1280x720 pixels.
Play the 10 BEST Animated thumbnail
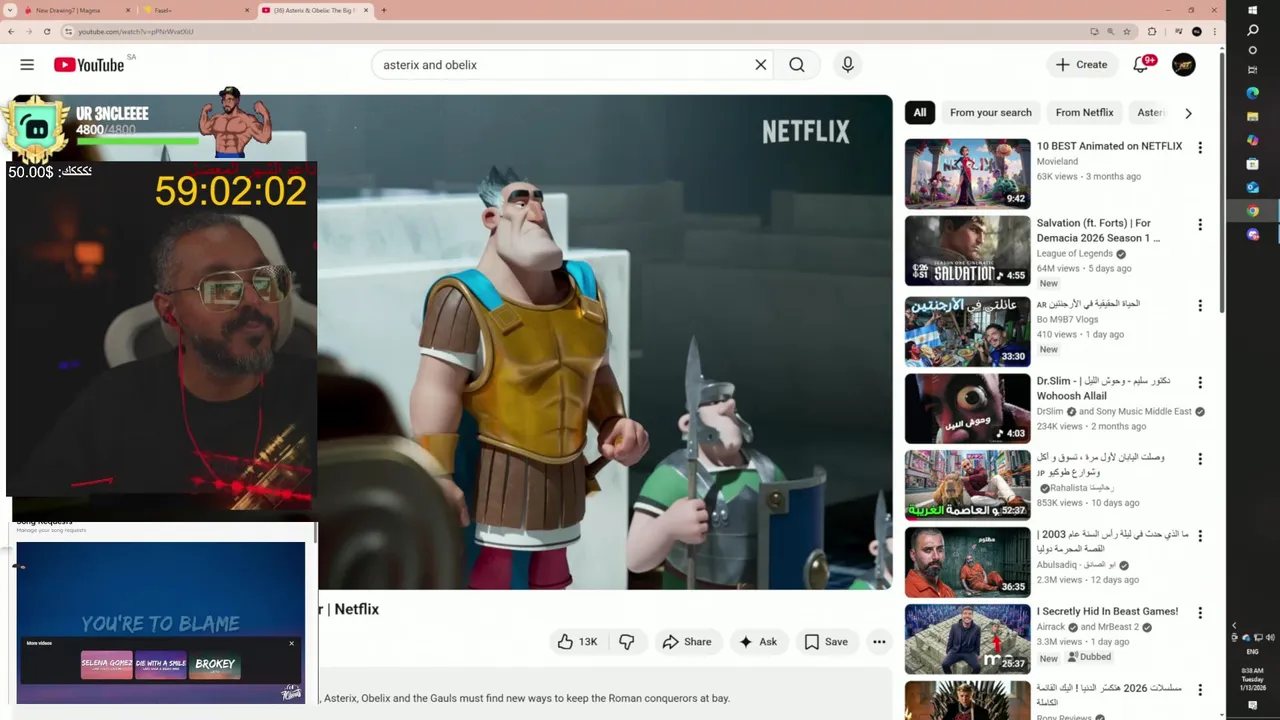(x=967, y=174)
